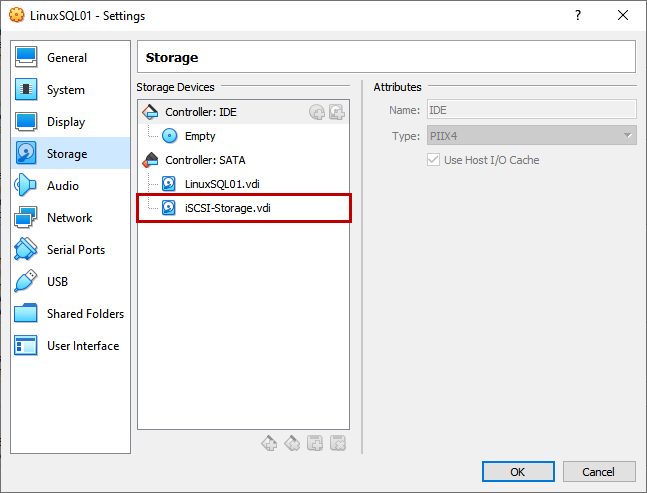This screenshot has height=493, width=647.
Task: Select the Empty optical drive entry
Action: point(199,136)
